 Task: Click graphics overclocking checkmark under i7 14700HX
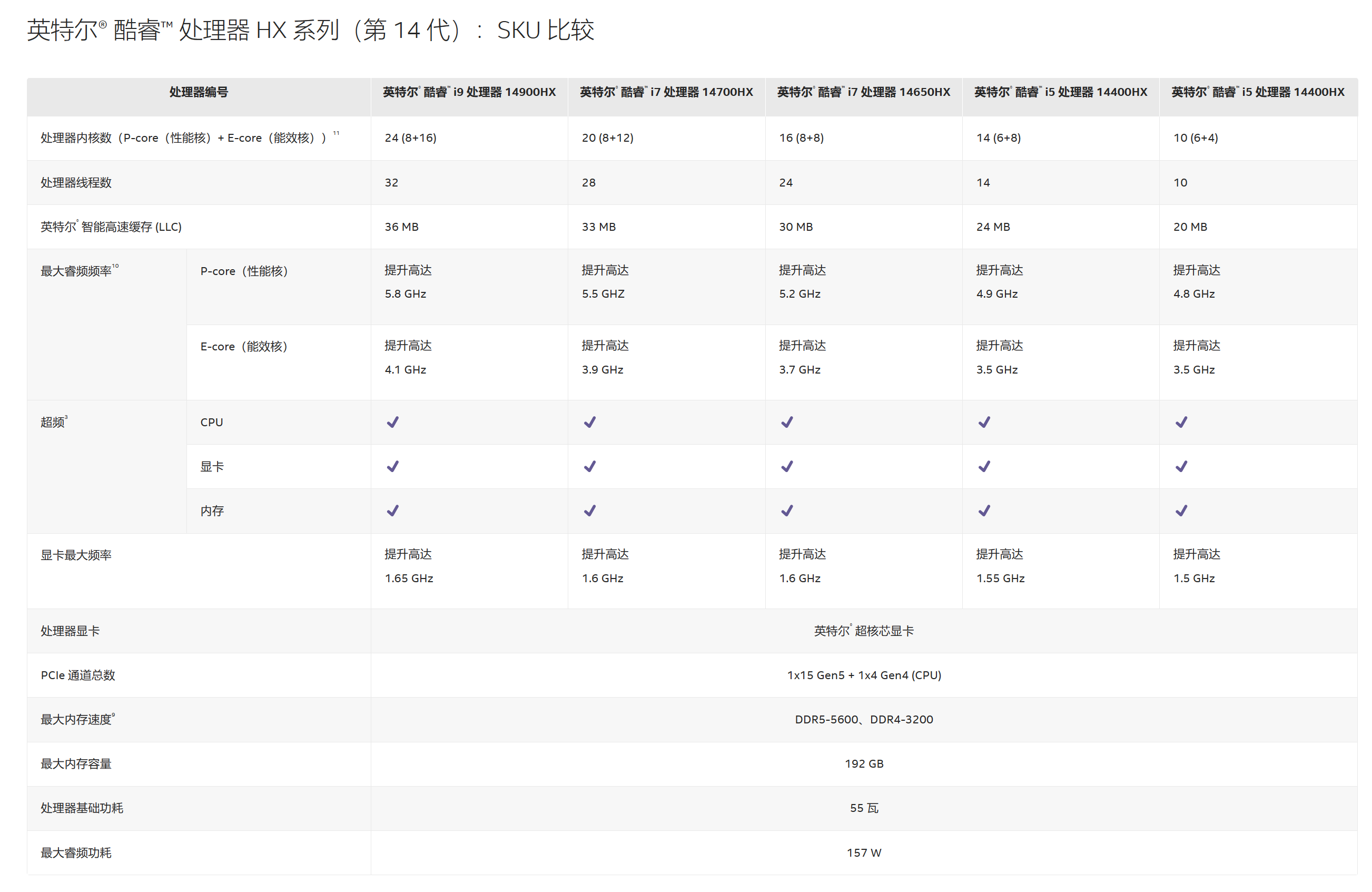point(590,466)
